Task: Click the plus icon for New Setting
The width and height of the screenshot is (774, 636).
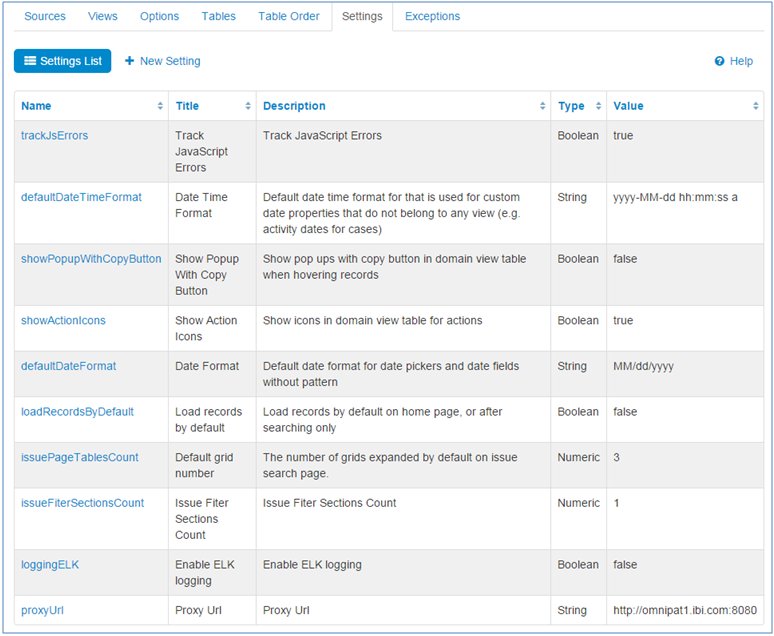Action: tap(130, 62)
